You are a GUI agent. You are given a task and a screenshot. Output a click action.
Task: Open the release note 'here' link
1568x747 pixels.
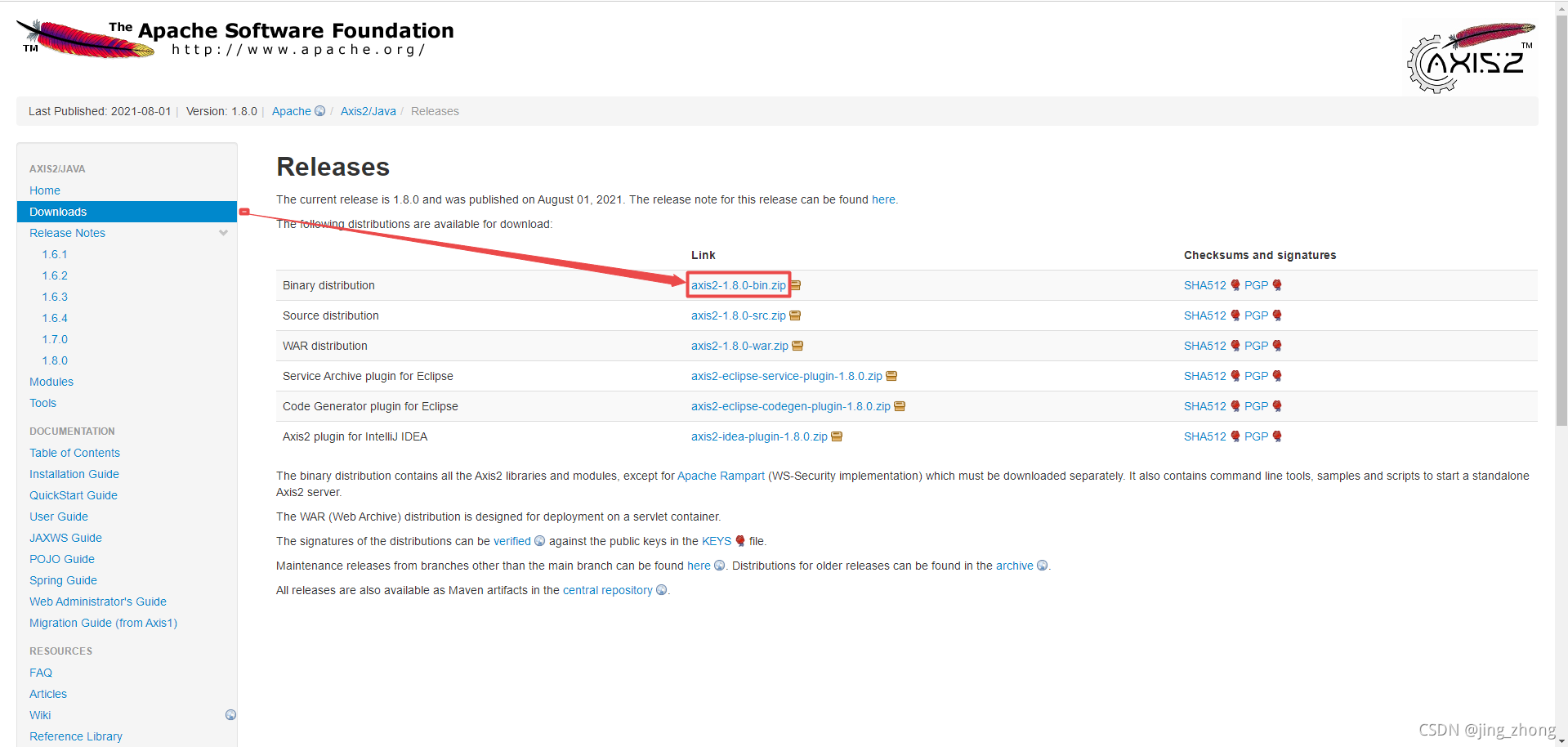tap(883, 199)
